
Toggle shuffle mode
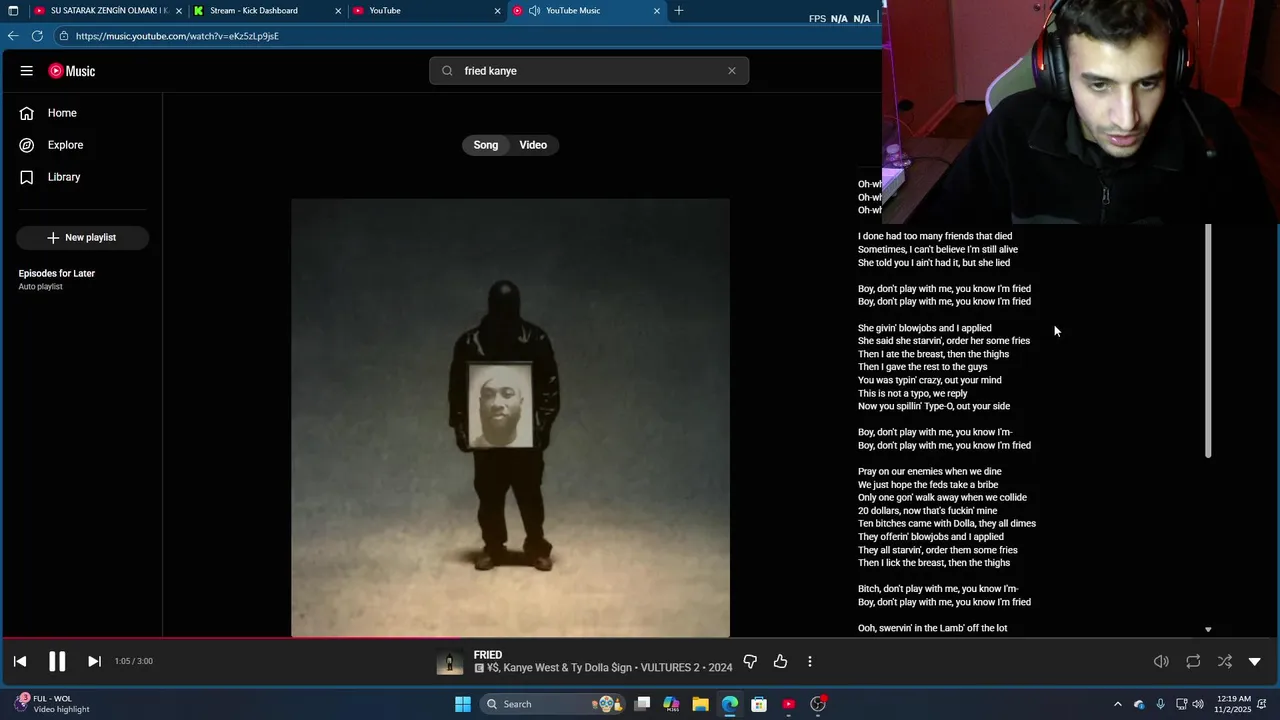pos(1225,661)
